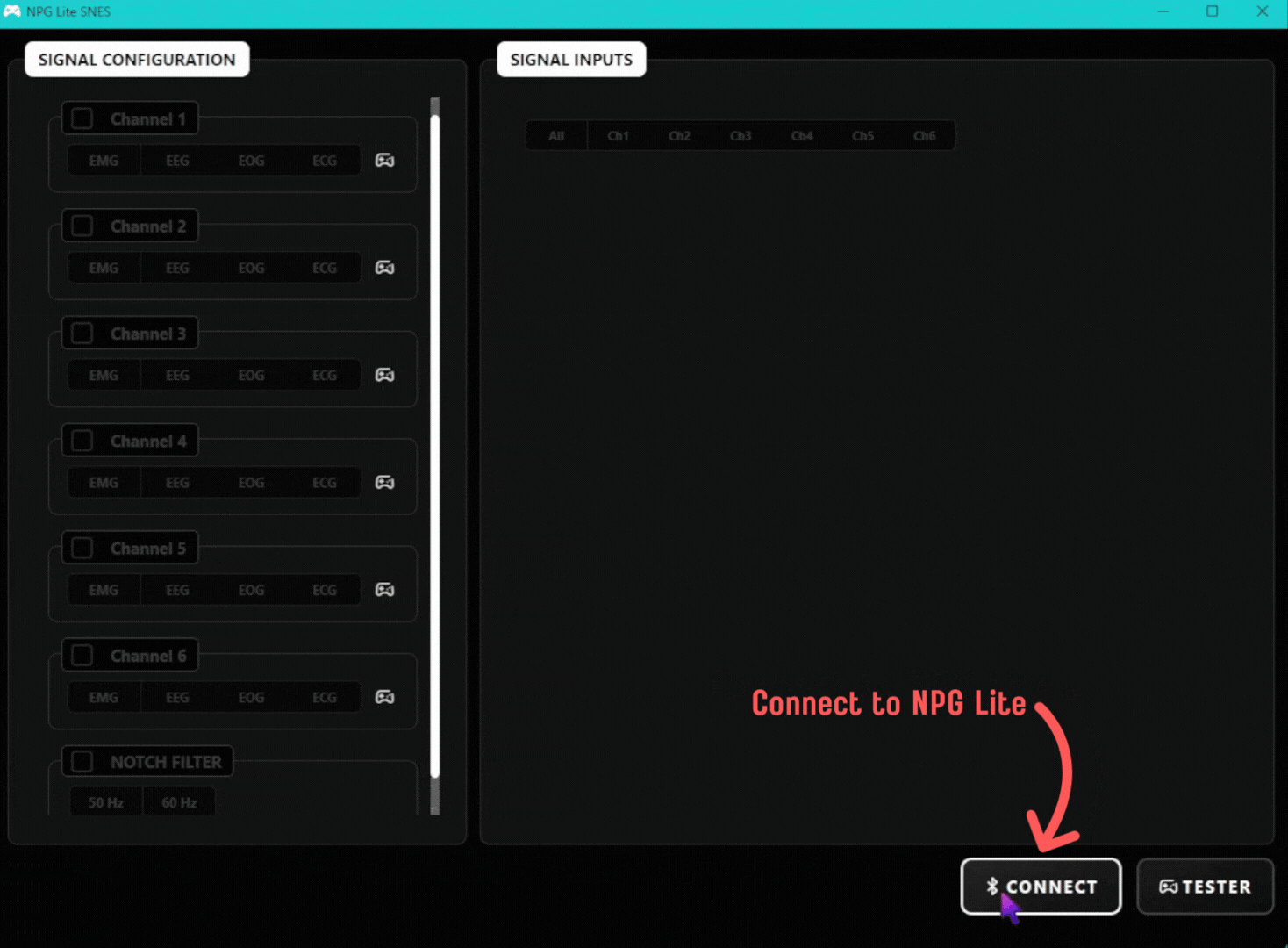Viewport: 1288px width, 948px height.
Task: Enable the Channel 3 checkbox
Action: click(82, 333)
